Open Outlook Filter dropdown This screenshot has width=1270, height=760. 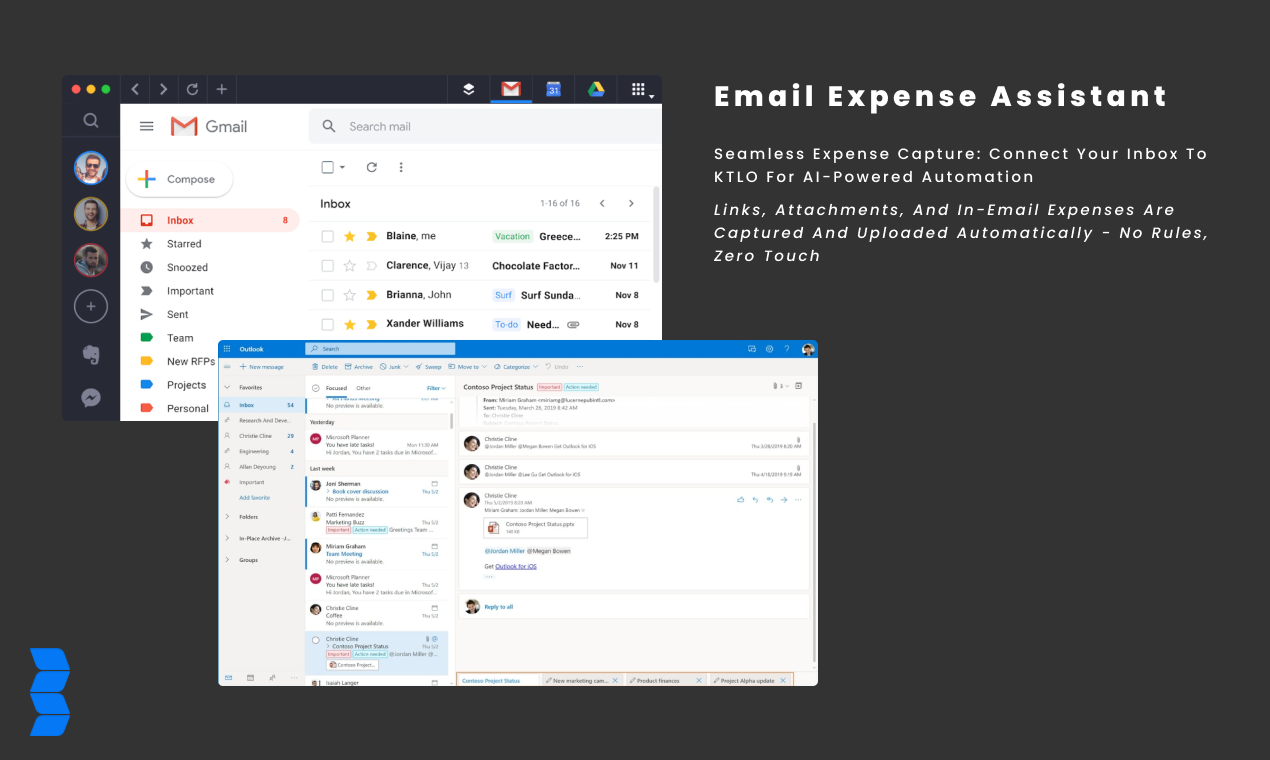coord(436,388)
